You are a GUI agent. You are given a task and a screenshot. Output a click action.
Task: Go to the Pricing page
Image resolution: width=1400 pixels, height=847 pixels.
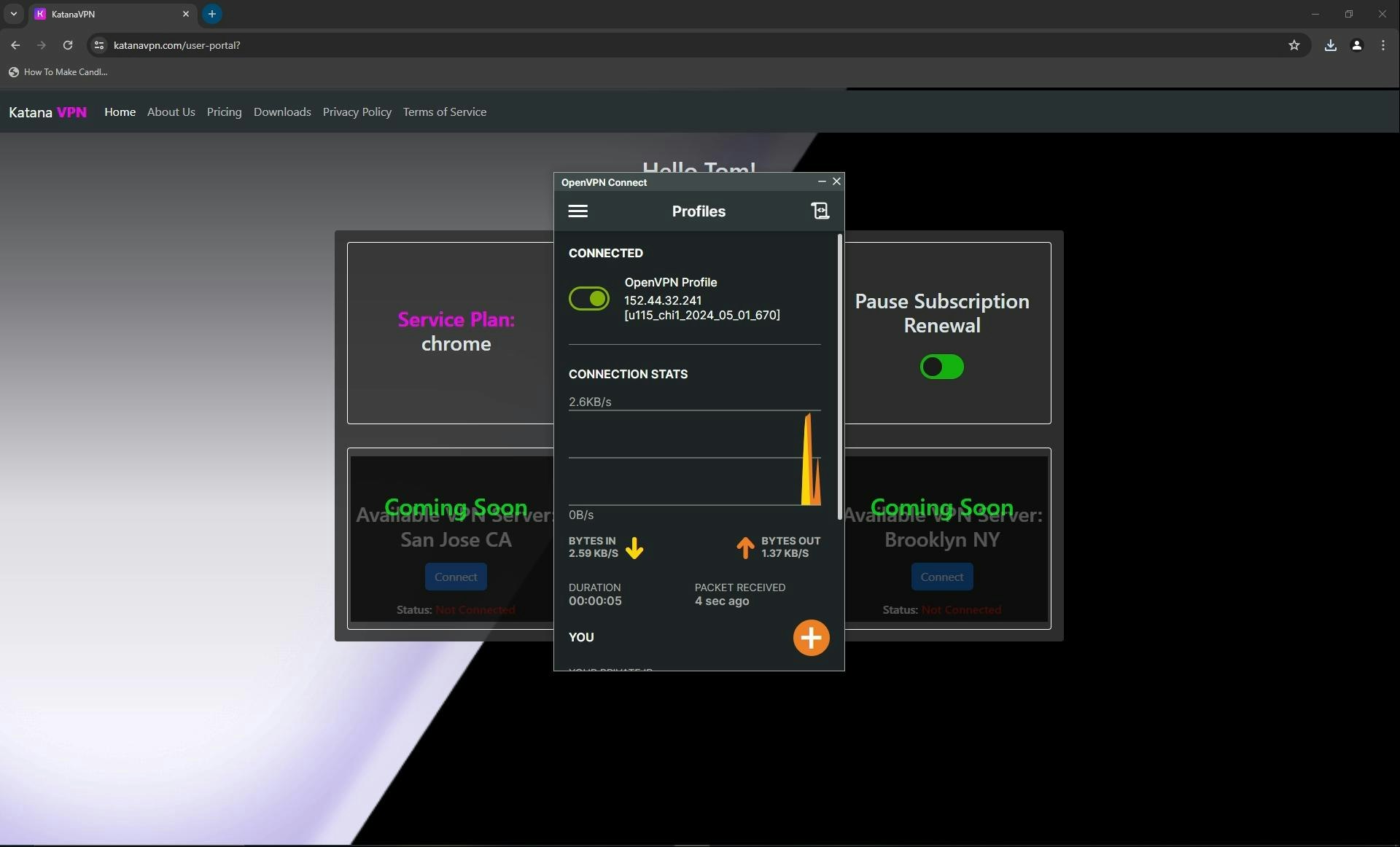[224, 112]
